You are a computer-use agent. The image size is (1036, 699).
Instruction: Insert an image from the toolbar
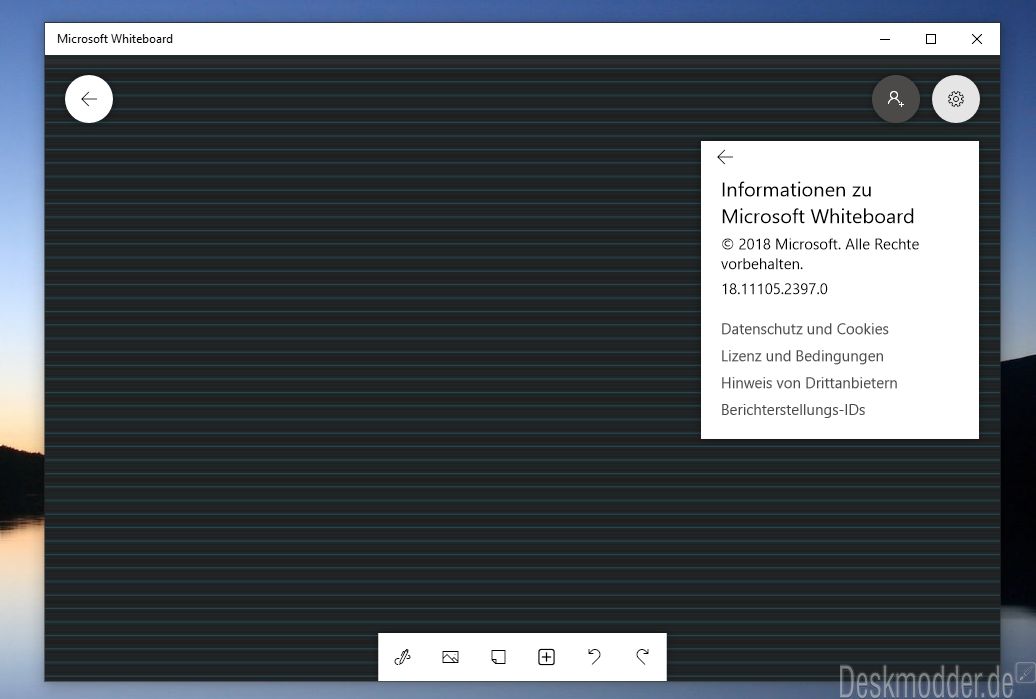[450, 657]
